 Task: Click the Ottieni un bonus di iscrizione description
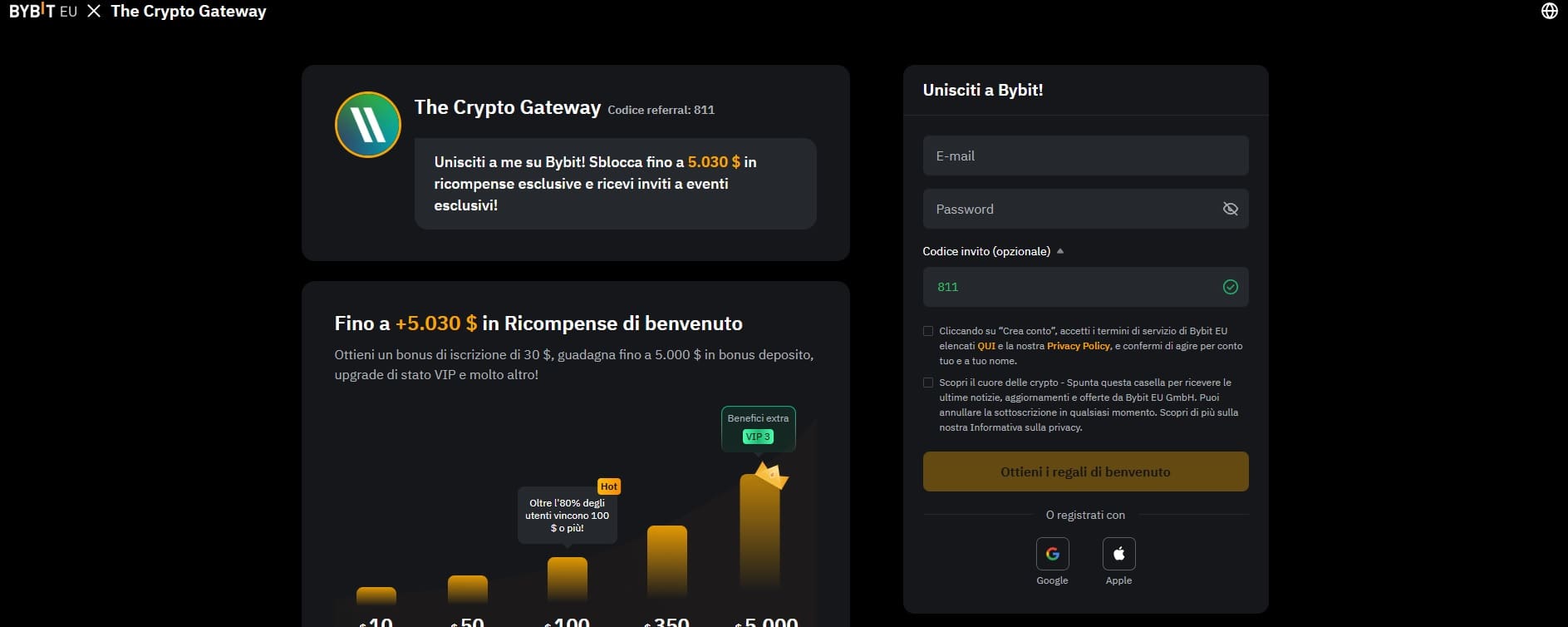(x=574, y=364)
